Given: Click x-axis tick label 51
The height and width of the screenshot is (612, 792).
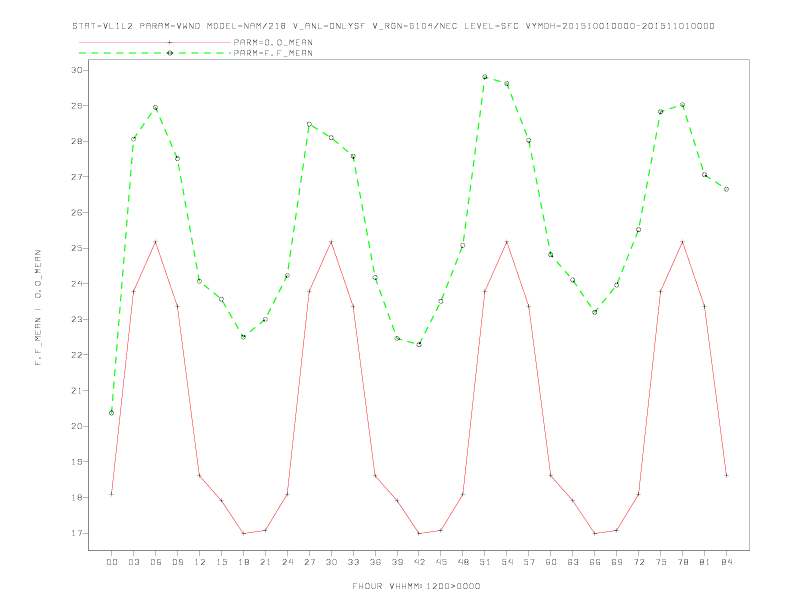Looking at the screenshot, I should pyautogui.click(x=485, y=562).
